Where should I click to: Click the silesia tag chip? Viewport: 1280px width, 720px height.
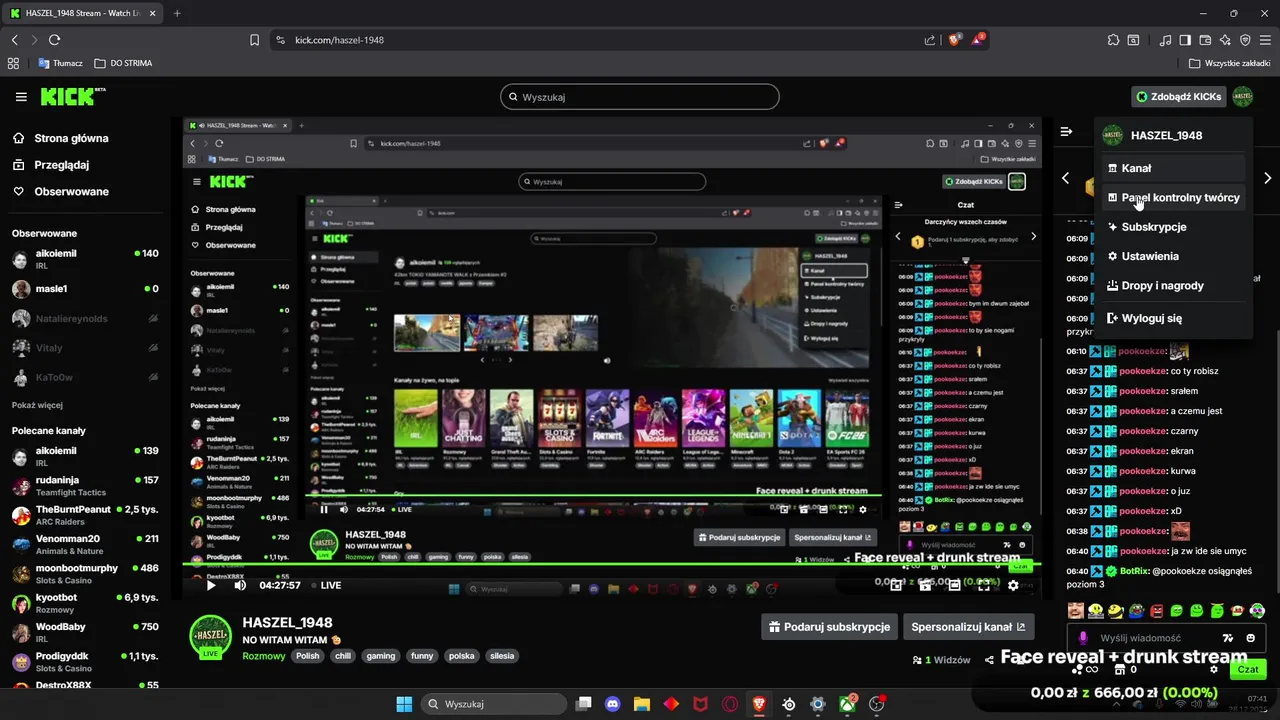(502, 656)
